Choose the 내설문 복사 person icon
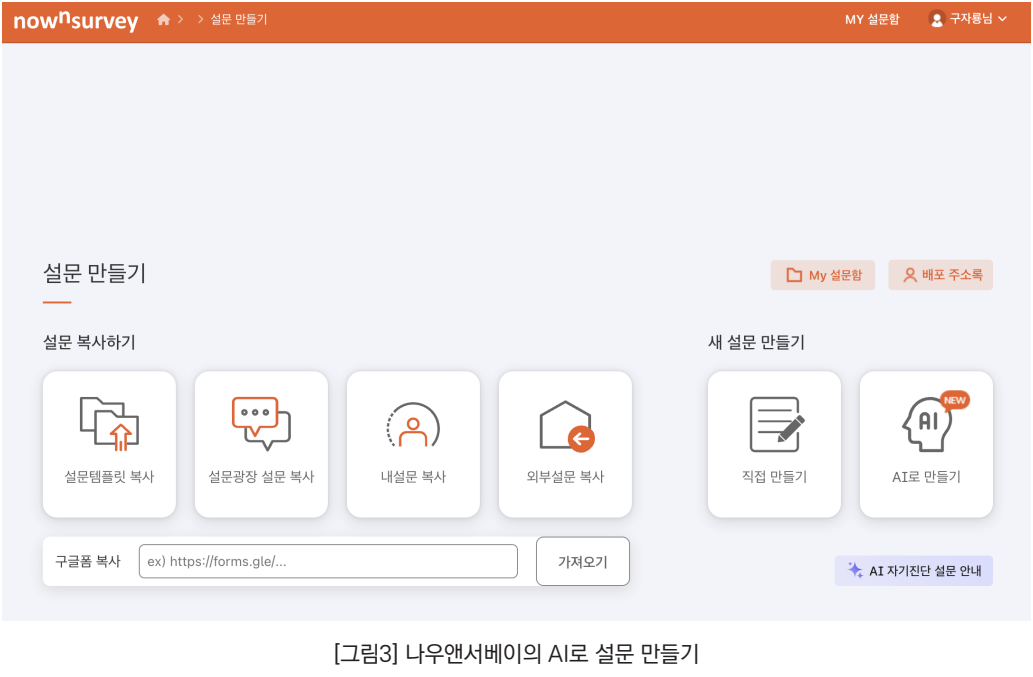Image resolution: width=1033 pixels, height=677 pixels. coord(413,425)
